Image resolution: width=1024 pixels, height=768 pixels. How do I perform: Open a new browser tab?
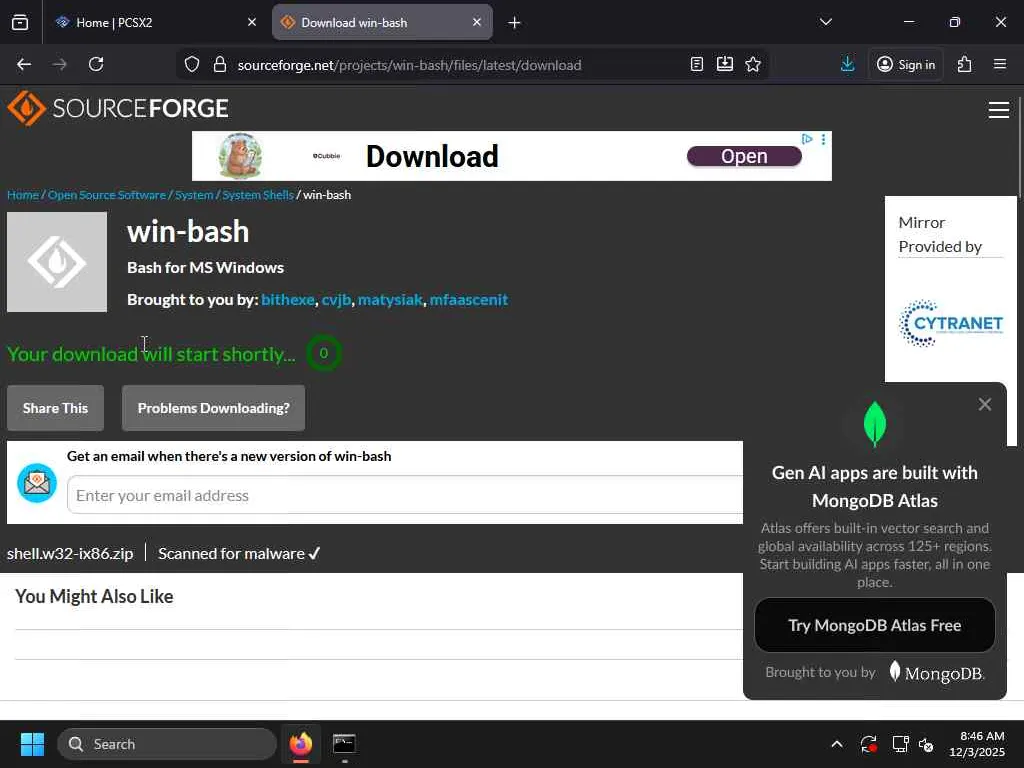coord(515,23)
